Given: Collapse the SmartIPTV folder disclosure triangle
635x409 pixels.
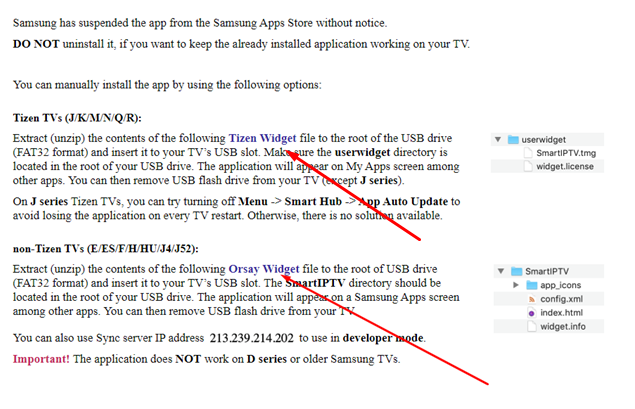Looking at the screenshot, I should [501, 271].
